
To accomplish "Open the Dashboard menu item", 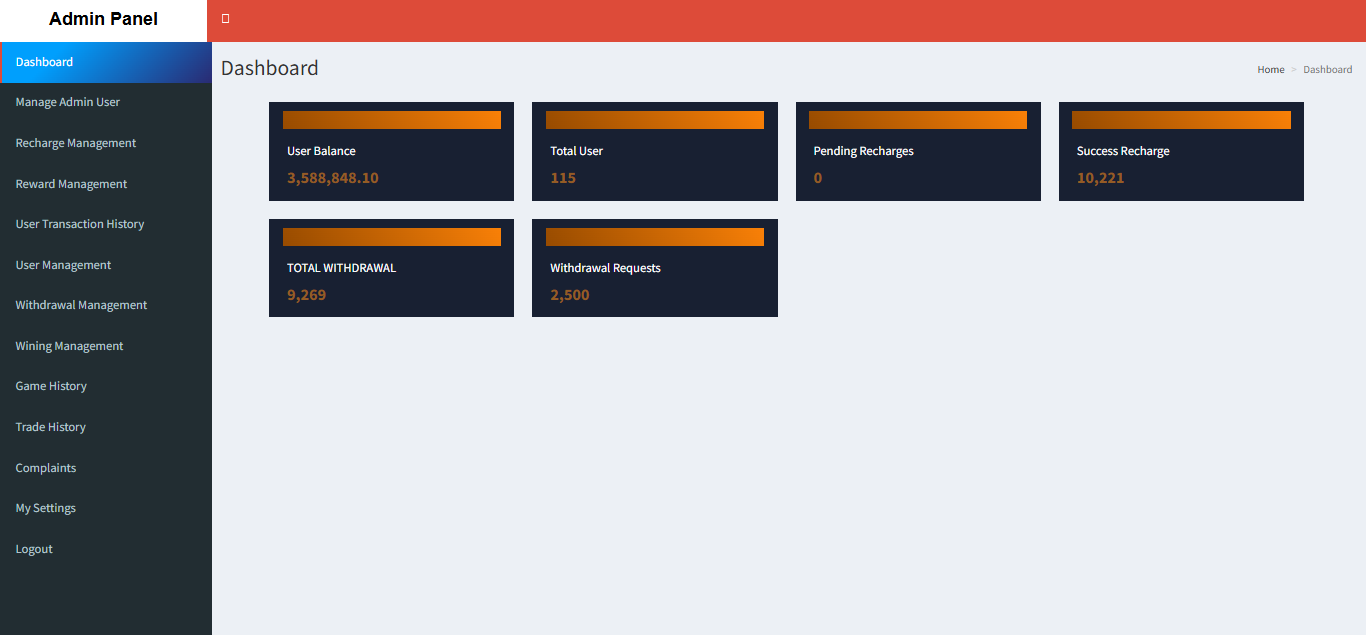I will [x=45, y=62].
